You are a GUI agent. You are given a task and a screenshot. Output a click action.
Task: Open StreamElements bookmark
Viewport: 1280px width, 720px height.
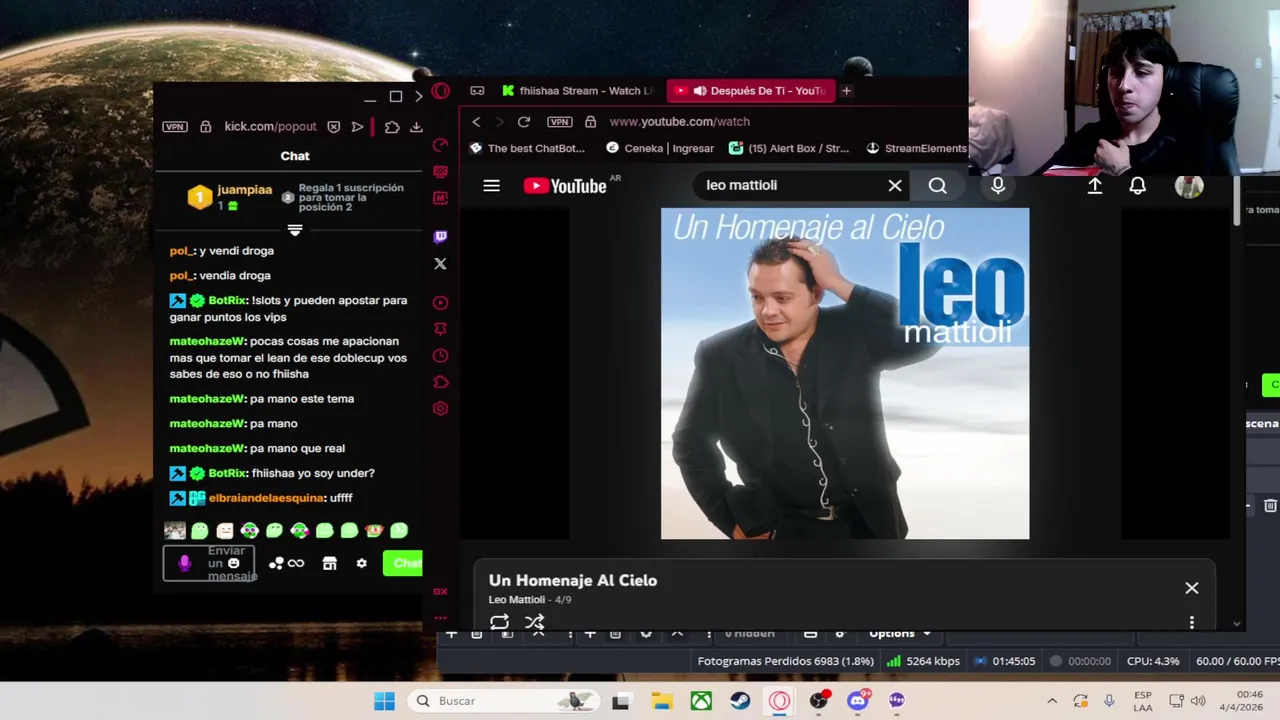pyautogui.click(x=916, y=148)
